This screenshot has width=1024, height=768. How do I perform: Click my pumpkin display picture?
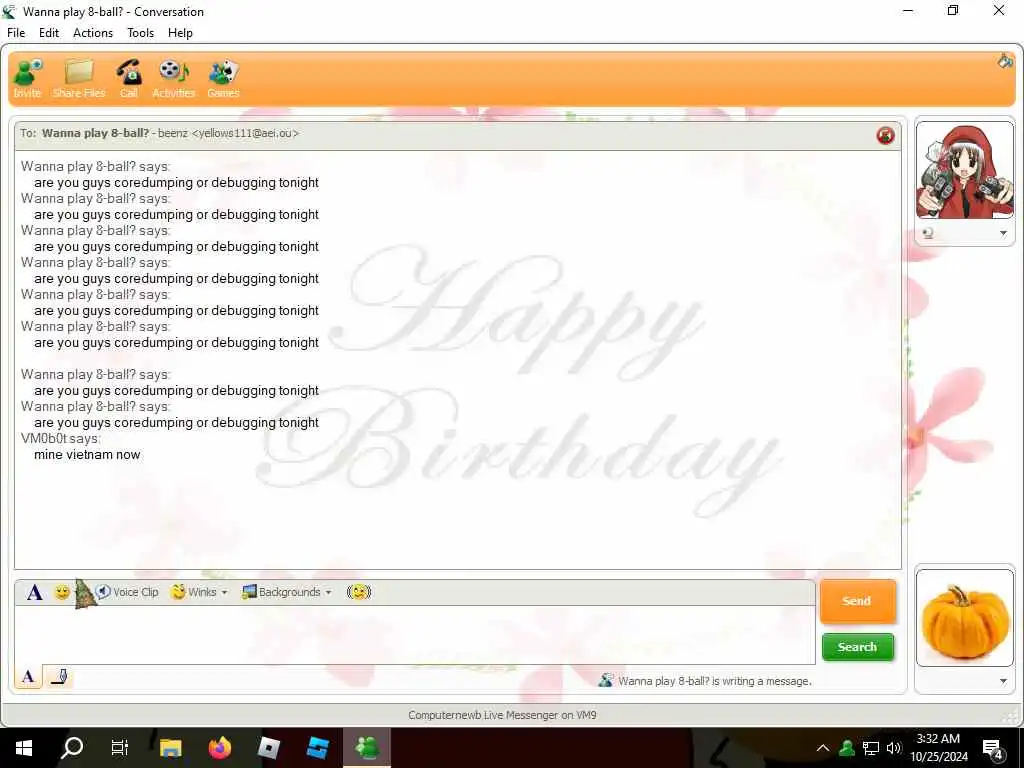tap(965, 618)
